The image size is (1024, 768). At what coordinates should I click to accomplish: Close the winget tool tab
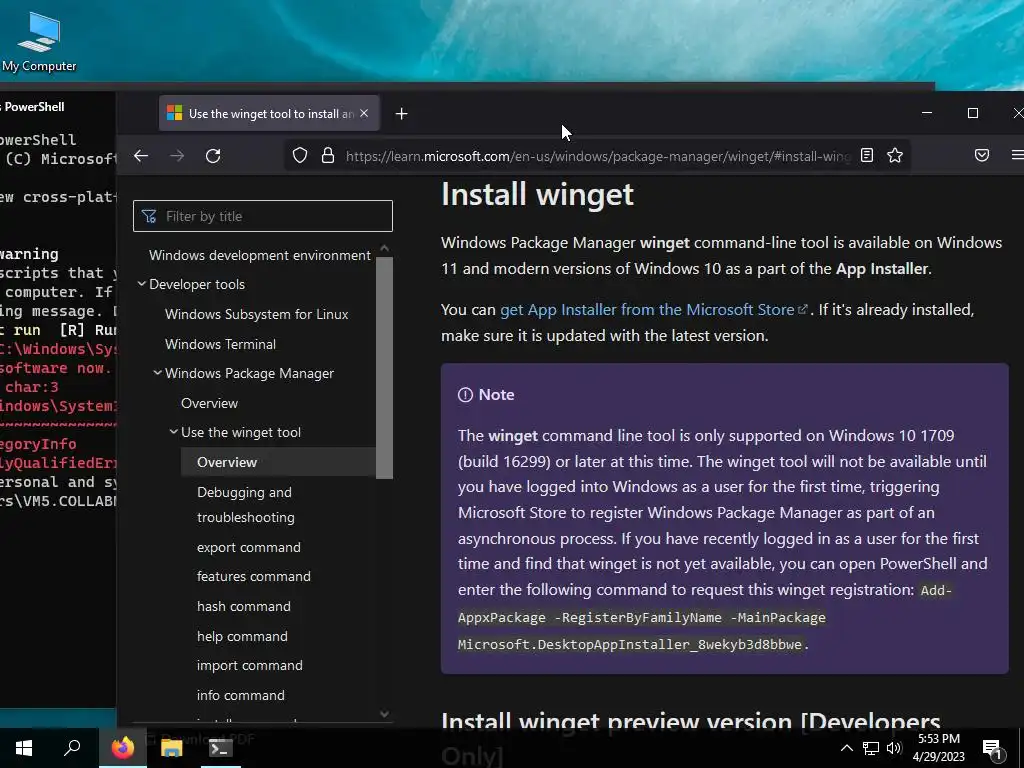[x=364, y=113]
